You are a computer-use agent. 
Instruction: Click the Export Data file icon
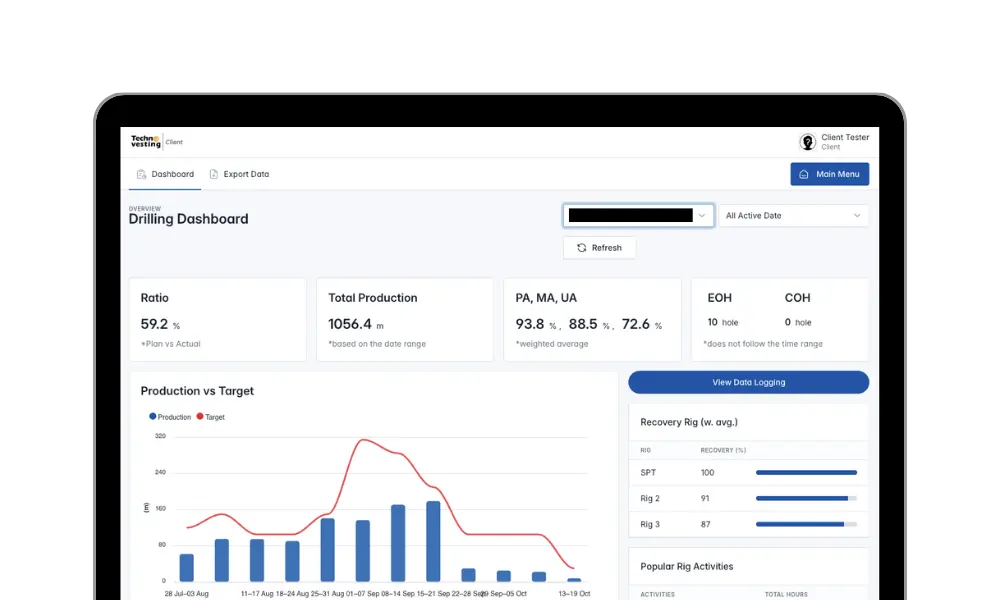coord(214,174)
